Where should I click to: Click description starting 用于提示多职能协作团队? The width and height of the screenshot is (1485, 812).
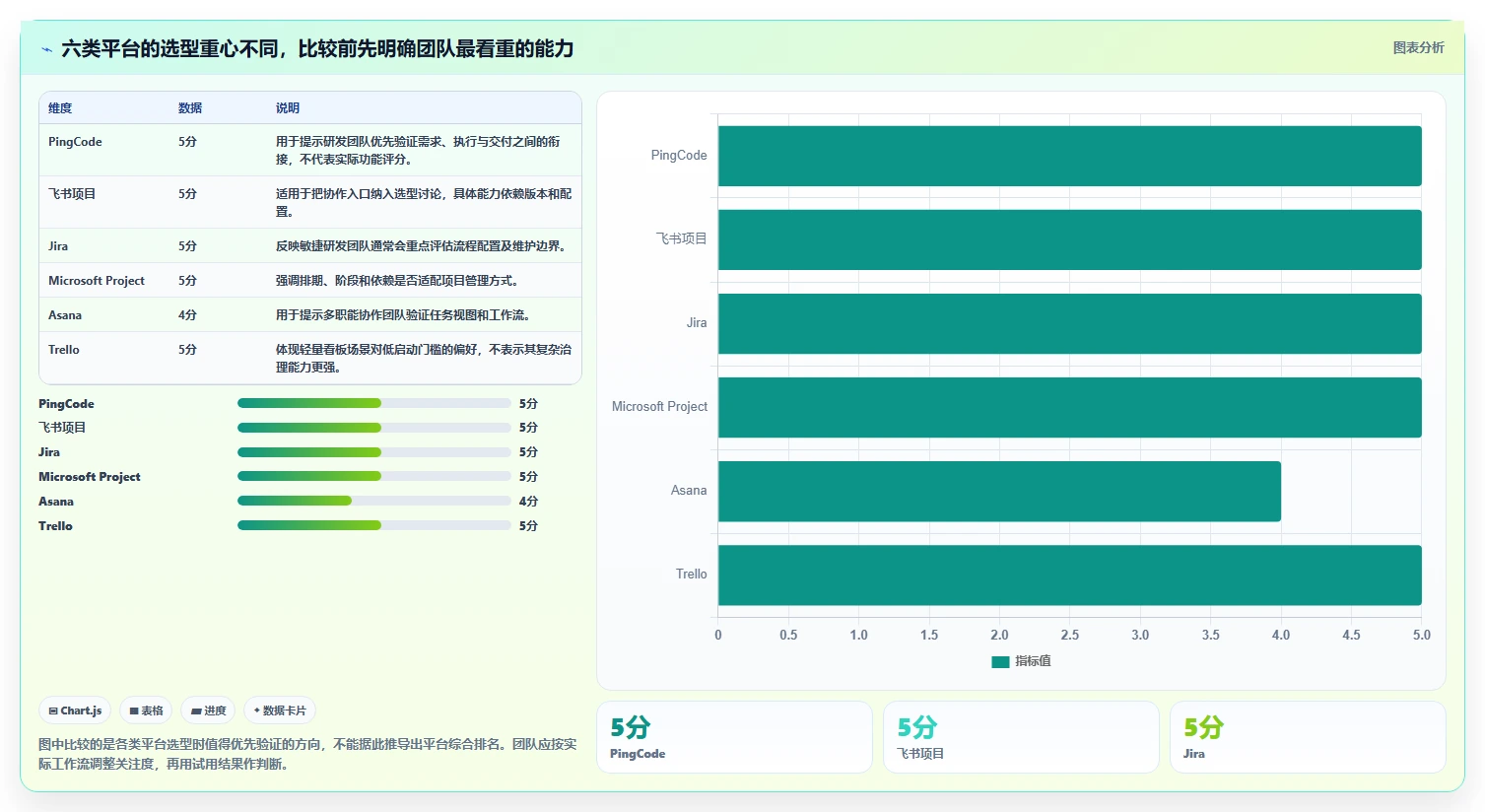pos(405,315)
